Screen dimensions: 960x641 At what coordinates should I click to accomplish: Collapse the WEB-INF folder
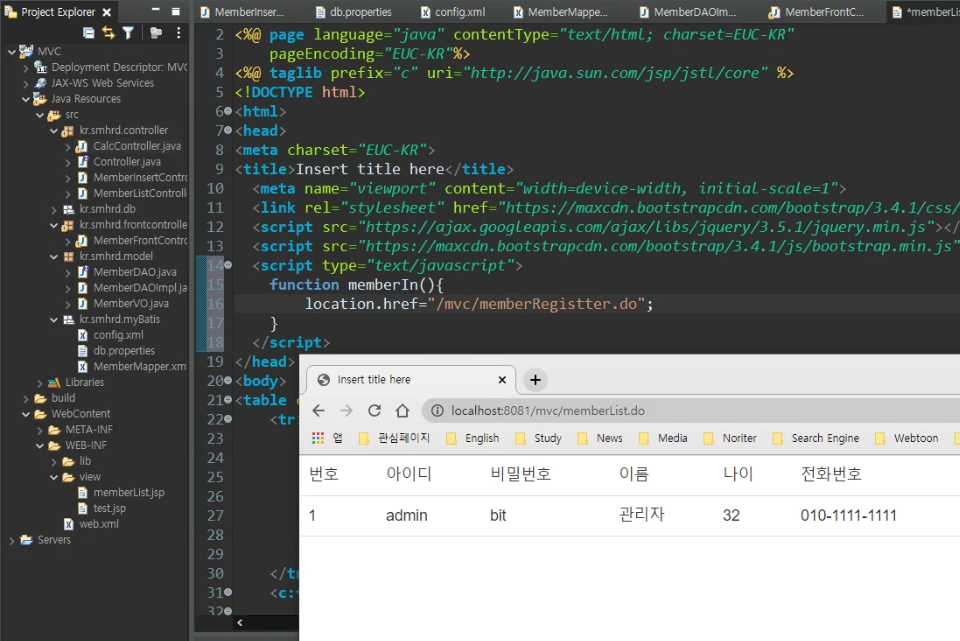tap(40, 446)
